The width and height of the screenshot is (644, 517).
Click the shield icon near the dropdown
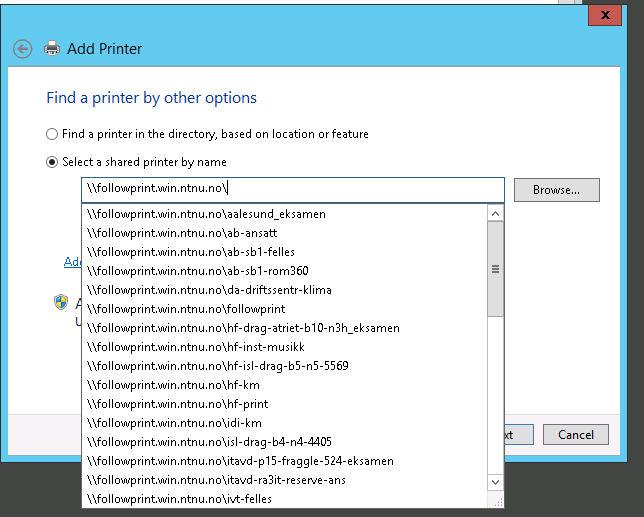61,302
